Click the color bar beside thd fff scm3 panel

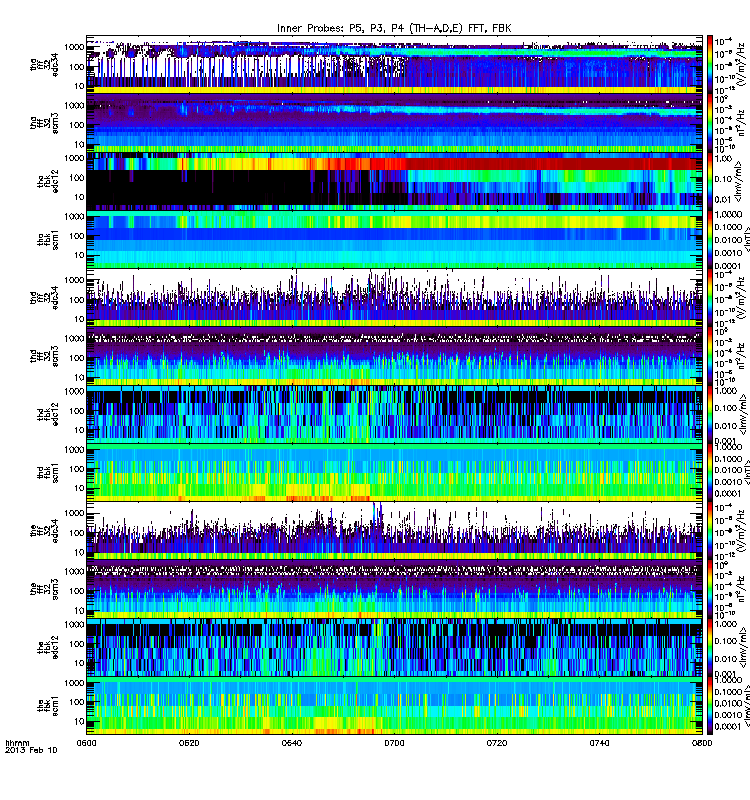coord(709,356)
